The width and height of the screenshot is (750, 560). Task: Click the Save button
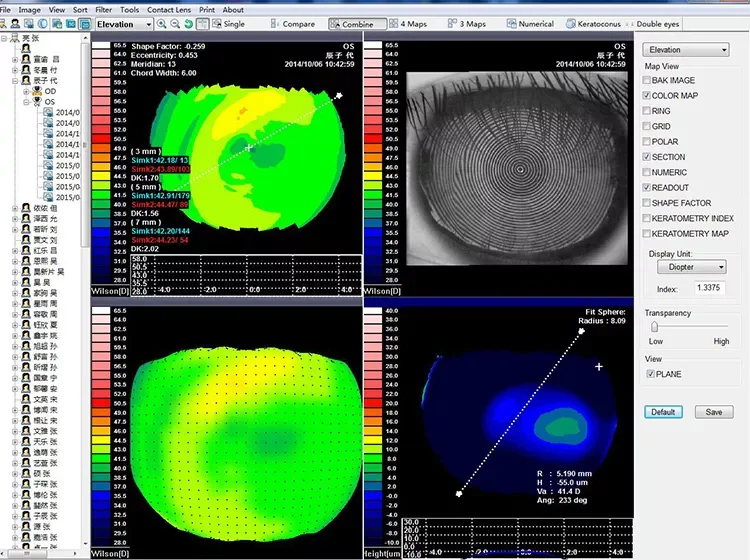tap(713, 412)
